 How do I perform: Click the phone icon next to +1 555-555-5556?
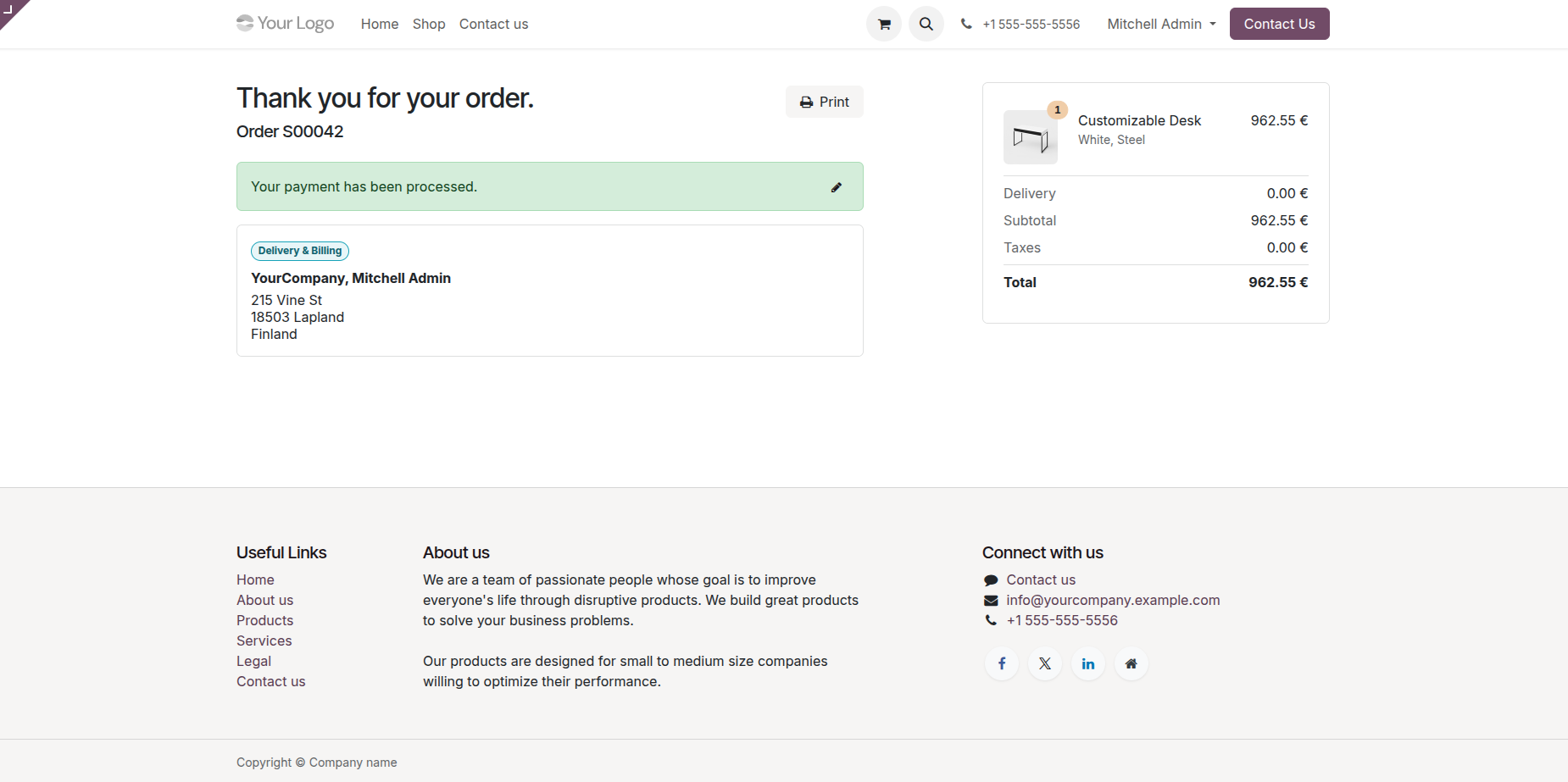[966, 24]
